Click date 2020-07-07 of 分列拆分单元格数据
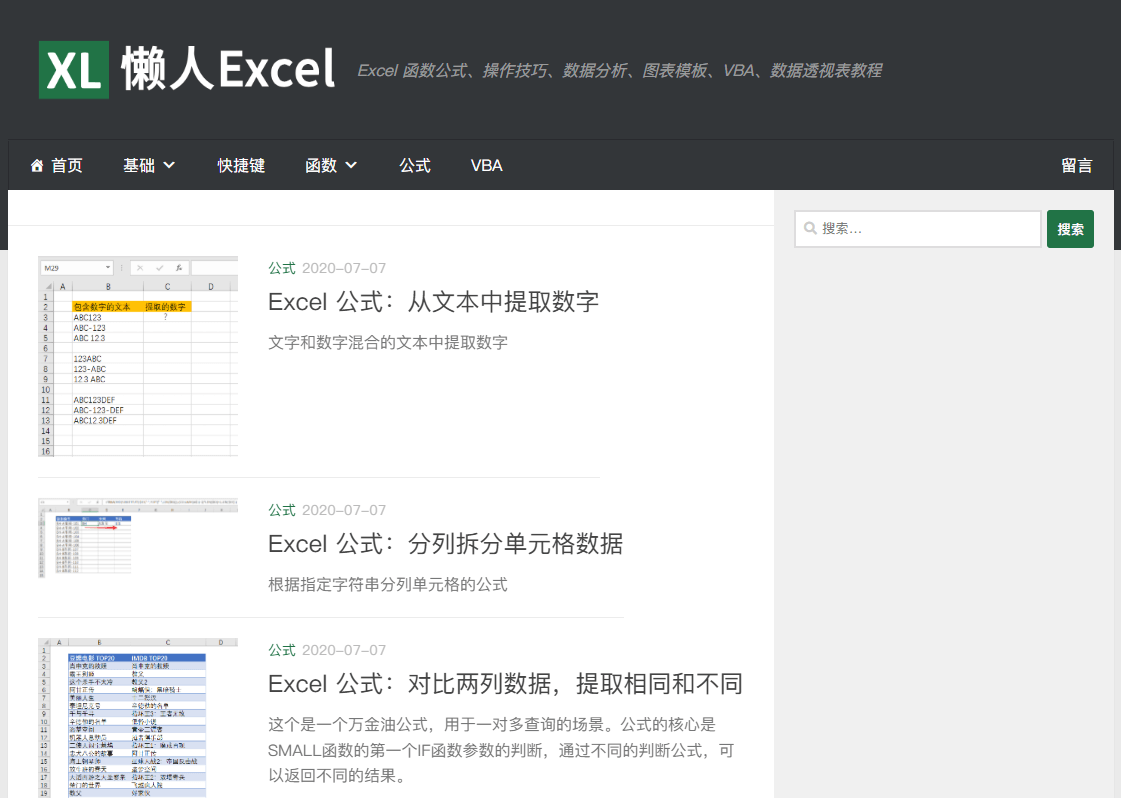Screen dimensions: 1121x798 [x=344, y=510]
